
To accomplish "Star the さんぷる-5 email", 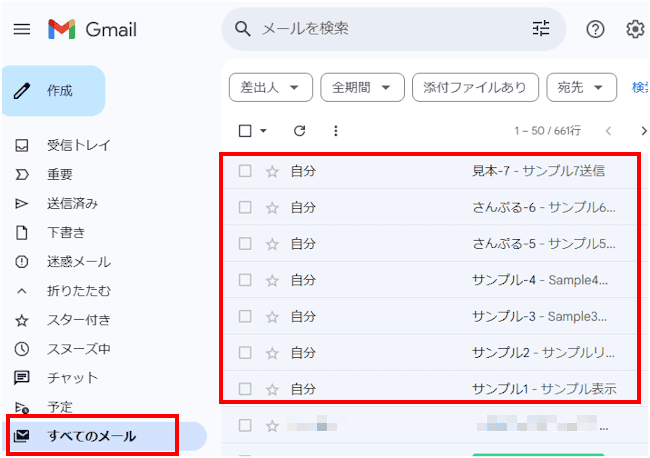I will pyautogui.click(x=272, y=244).
